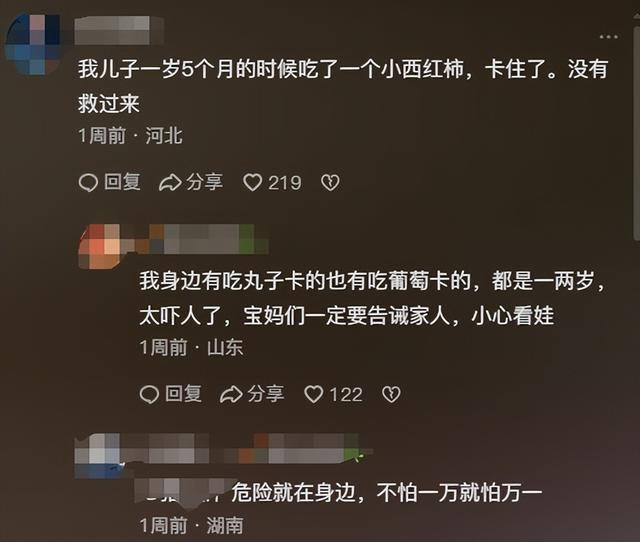640x542 pixels.
Task: Open the first commenter's blurred avatar
Action: 35,44
